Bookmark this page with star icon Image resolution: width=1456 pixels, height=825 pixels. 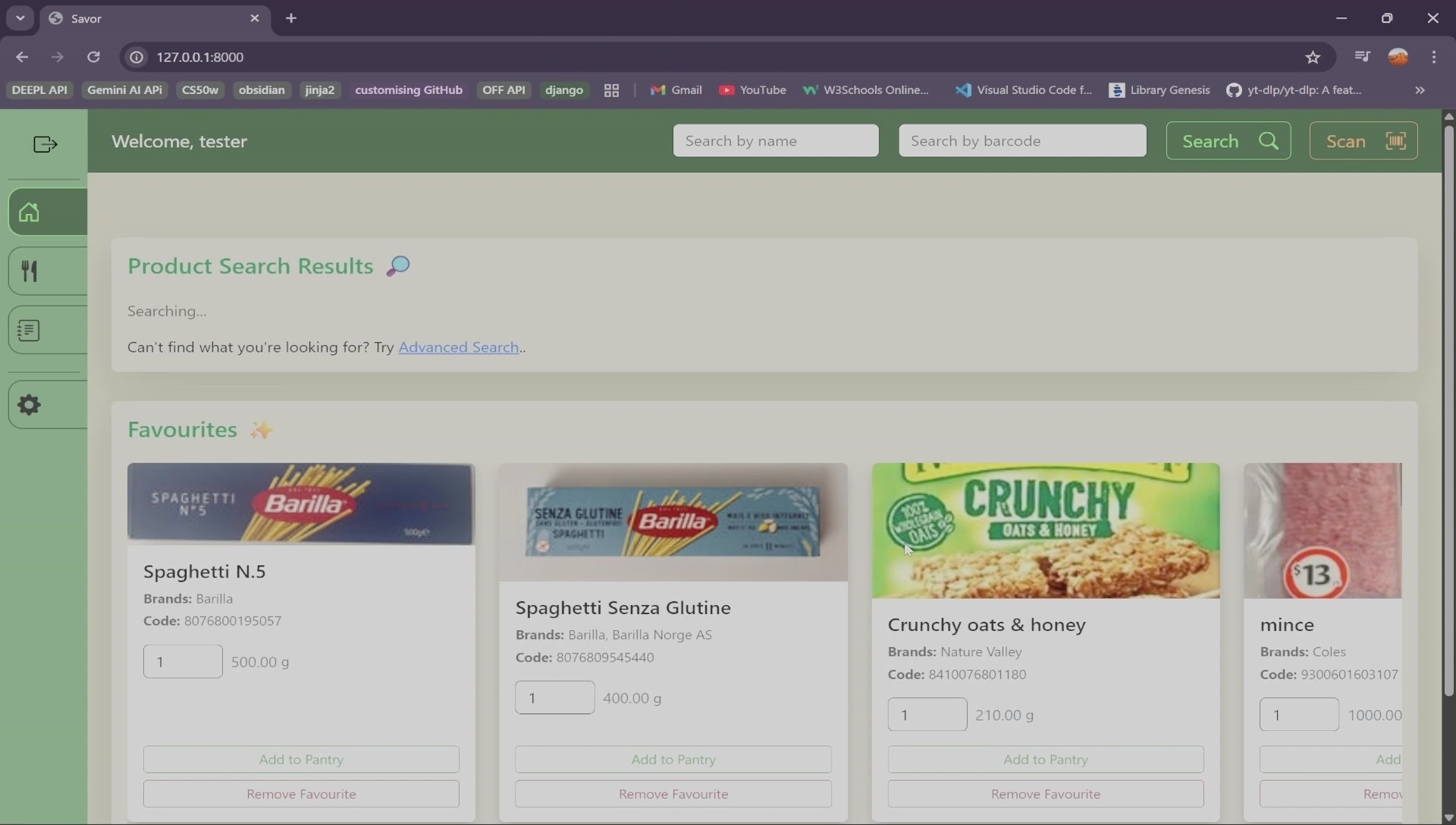[x=1313, y=58]
